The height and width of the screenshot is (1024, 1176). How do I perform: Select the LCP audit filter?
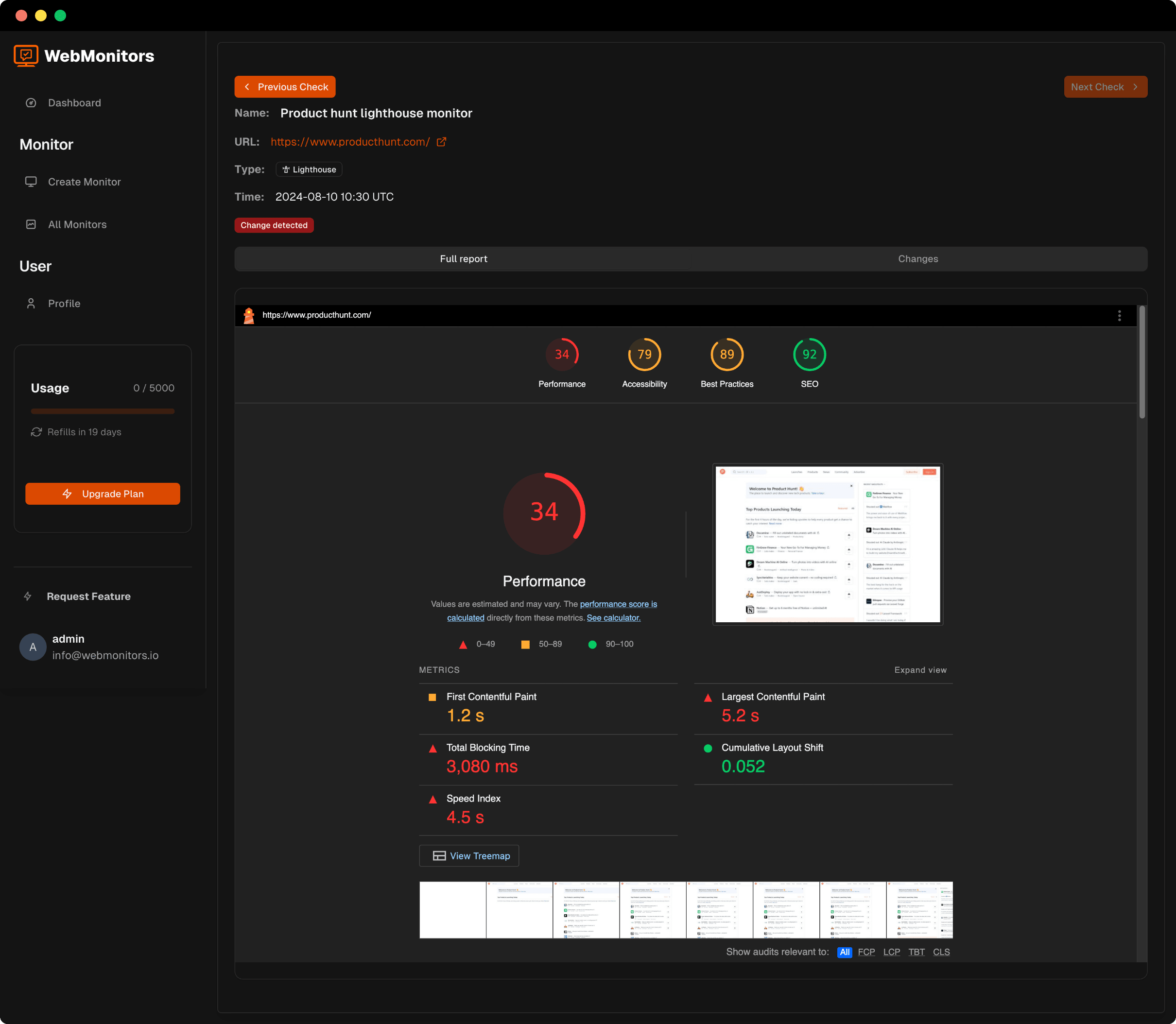click(x=891, y=952)
